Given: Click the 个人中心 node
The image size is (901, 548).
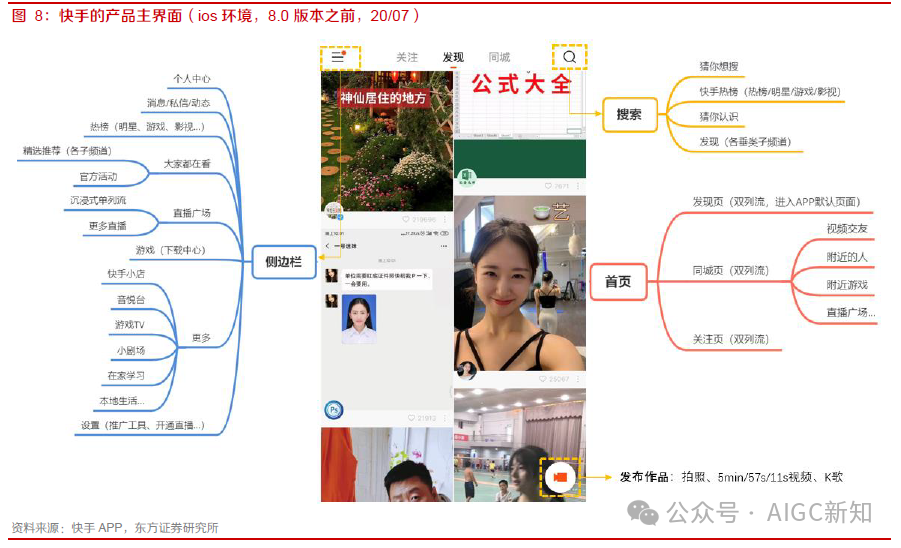Looking at the screenshot, I should (x=192, y=79).
